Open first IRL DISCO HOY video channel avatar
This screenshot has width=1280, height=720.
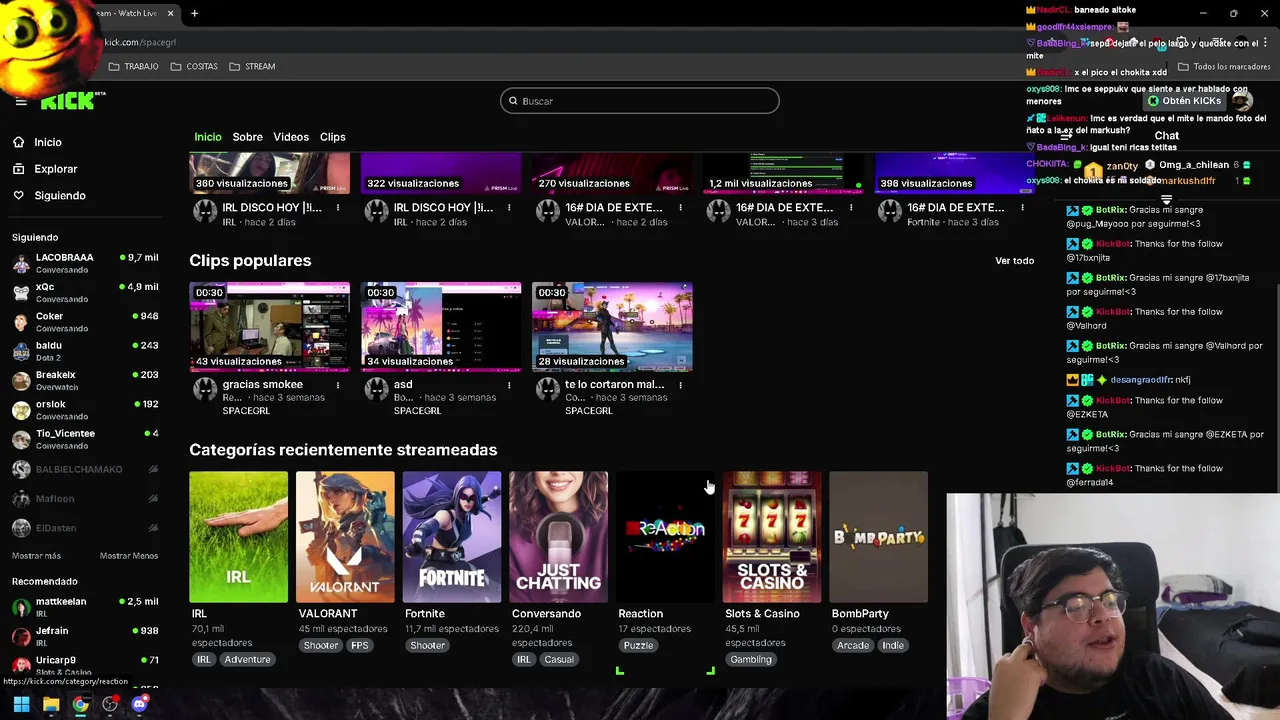[x=205, y=211]
